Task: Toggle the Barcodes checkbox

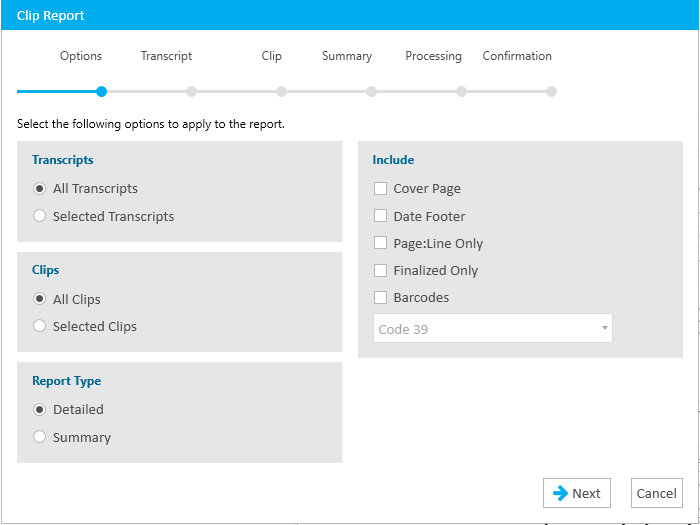Action: (380, 297)
